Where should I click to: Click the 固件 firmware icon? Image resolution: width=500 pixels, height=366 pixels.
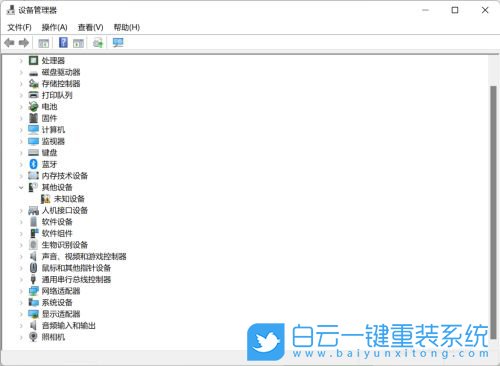coord(33,118)
